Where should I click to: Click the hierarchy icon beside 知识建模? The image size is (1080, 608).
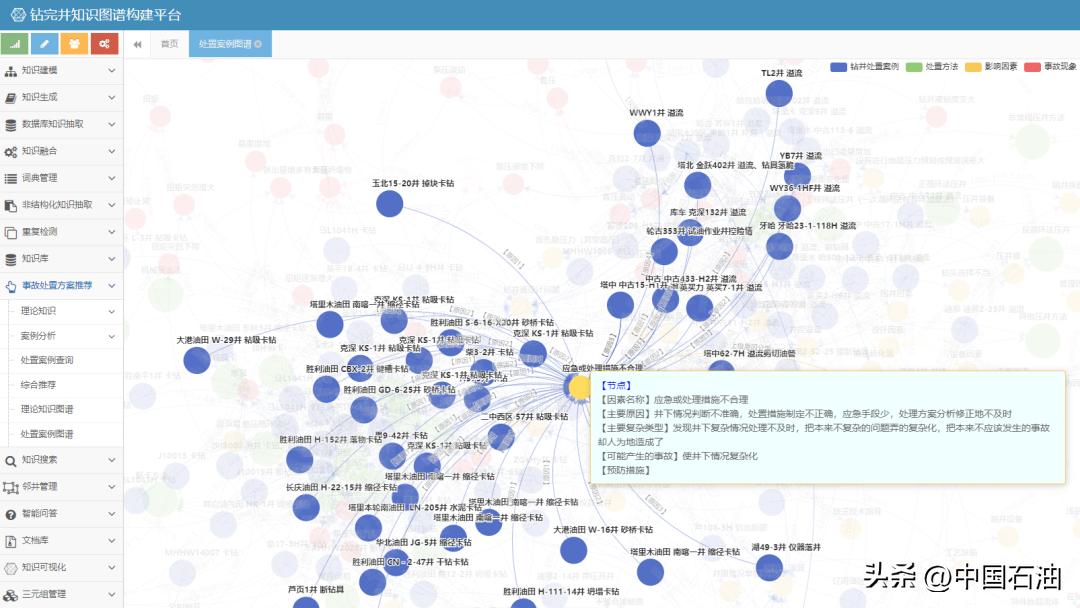click(x=10, y=71)
